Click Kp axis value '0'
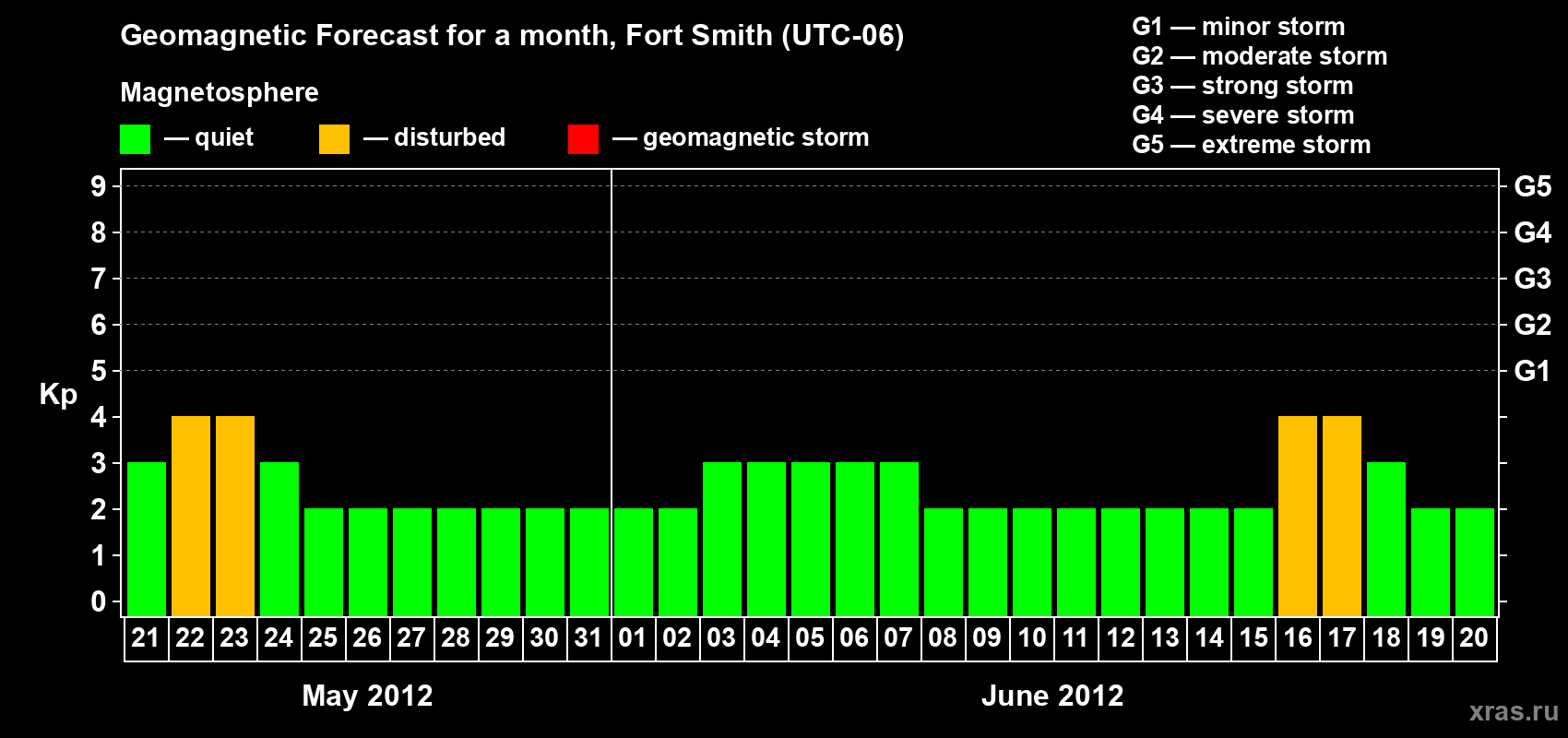 99,601
